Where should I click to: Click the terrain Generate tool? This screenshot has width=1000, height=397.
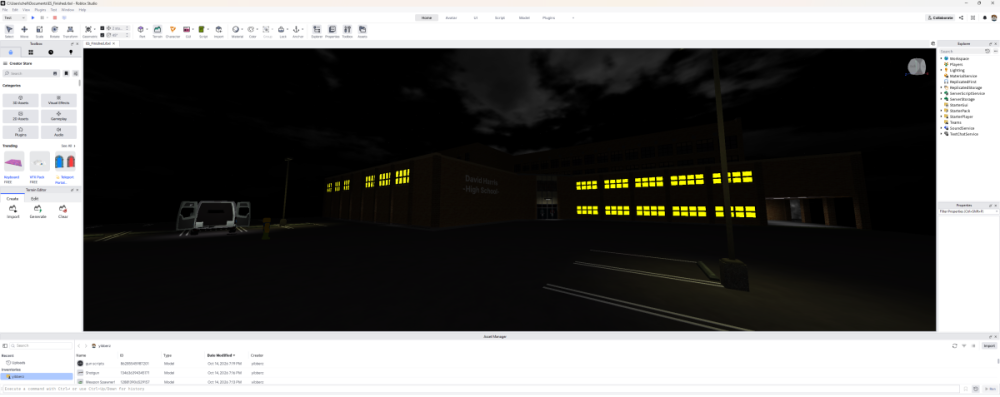point(38,211)
